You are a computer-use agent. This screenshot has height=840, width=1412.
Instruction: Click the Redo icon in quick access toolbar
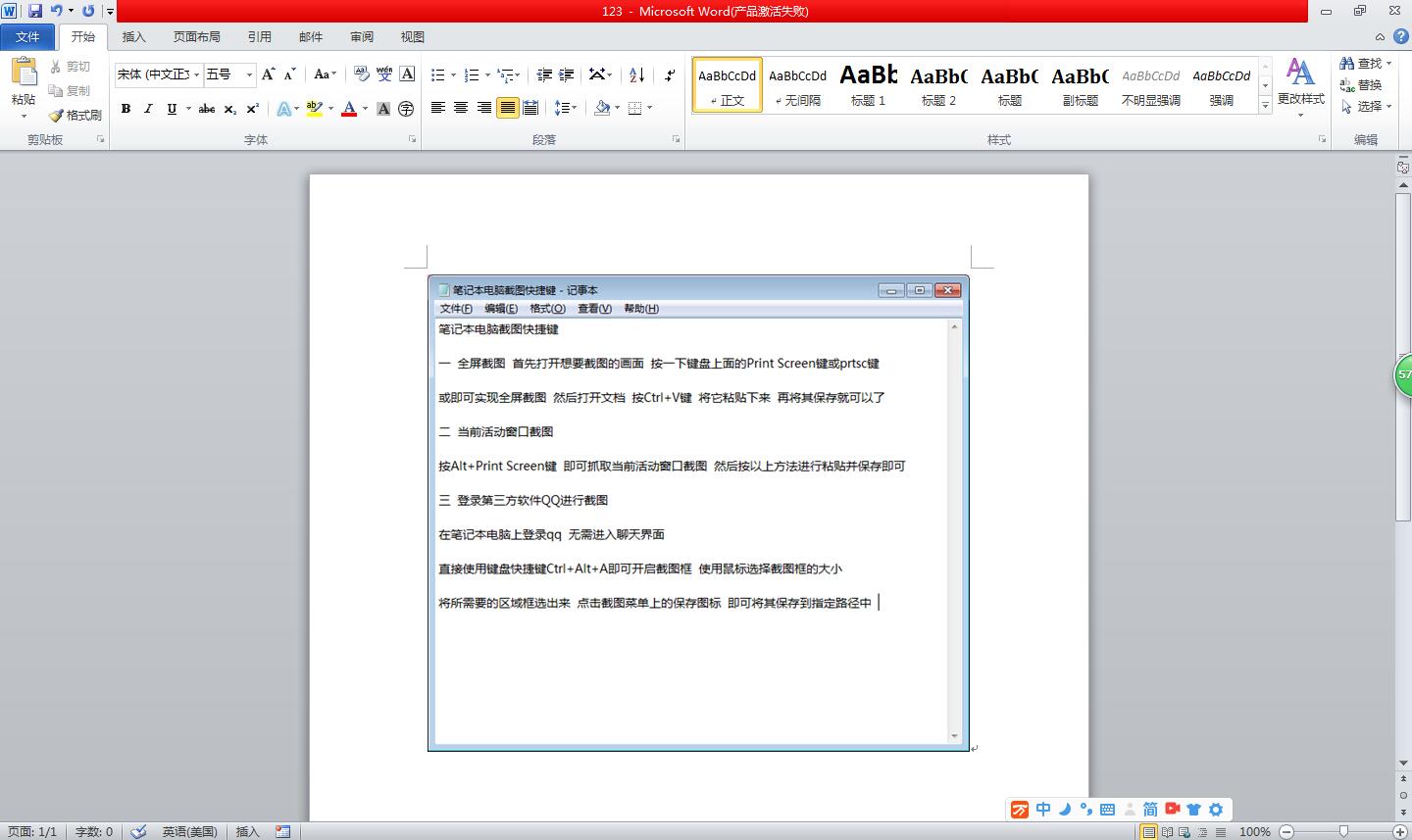point(88,11)
